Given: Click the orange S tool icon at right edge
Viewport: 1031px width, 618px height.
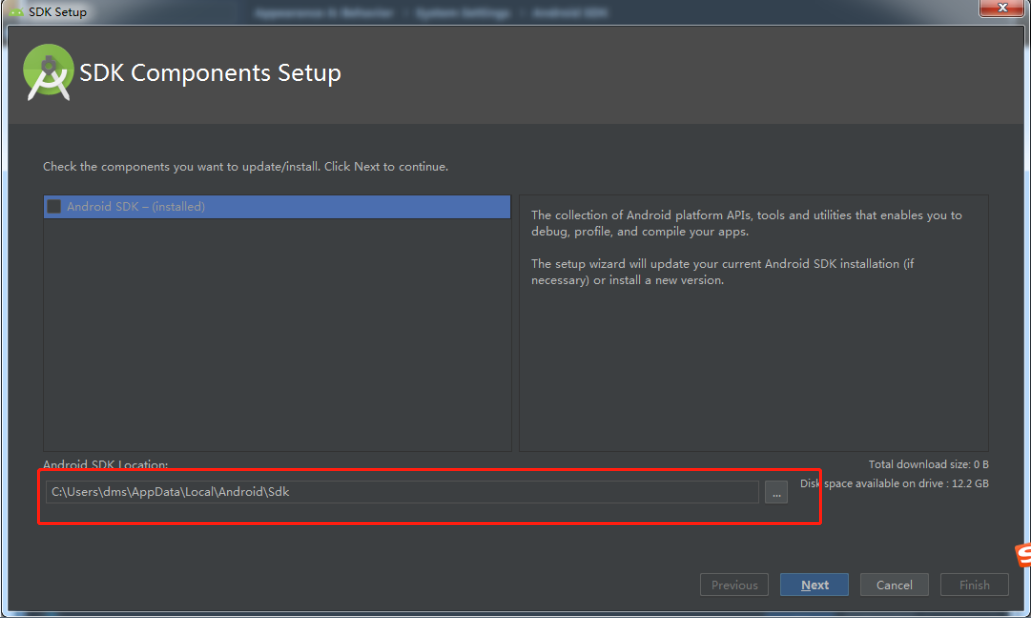Looking at the screenshot, I should pos(1023,554).
